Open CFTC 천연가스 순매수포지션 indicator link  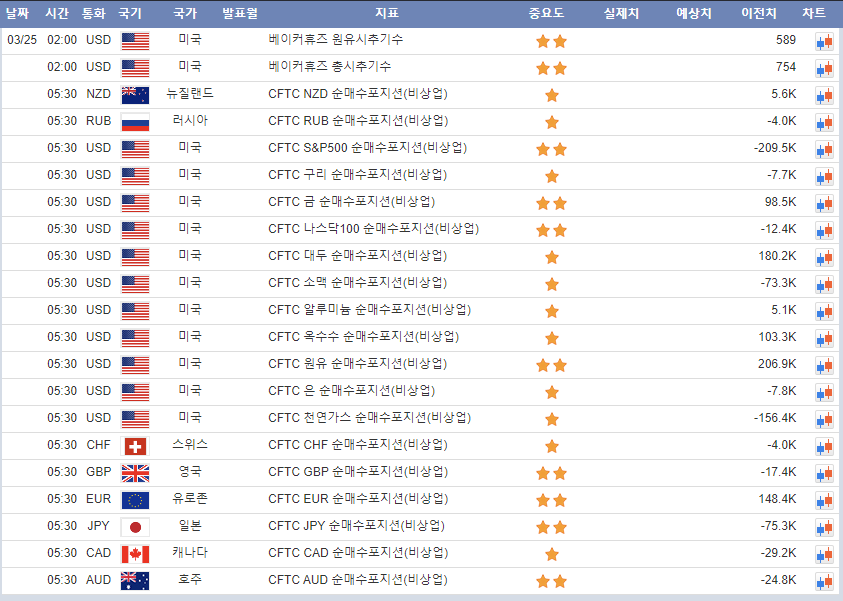click(369, 418)
